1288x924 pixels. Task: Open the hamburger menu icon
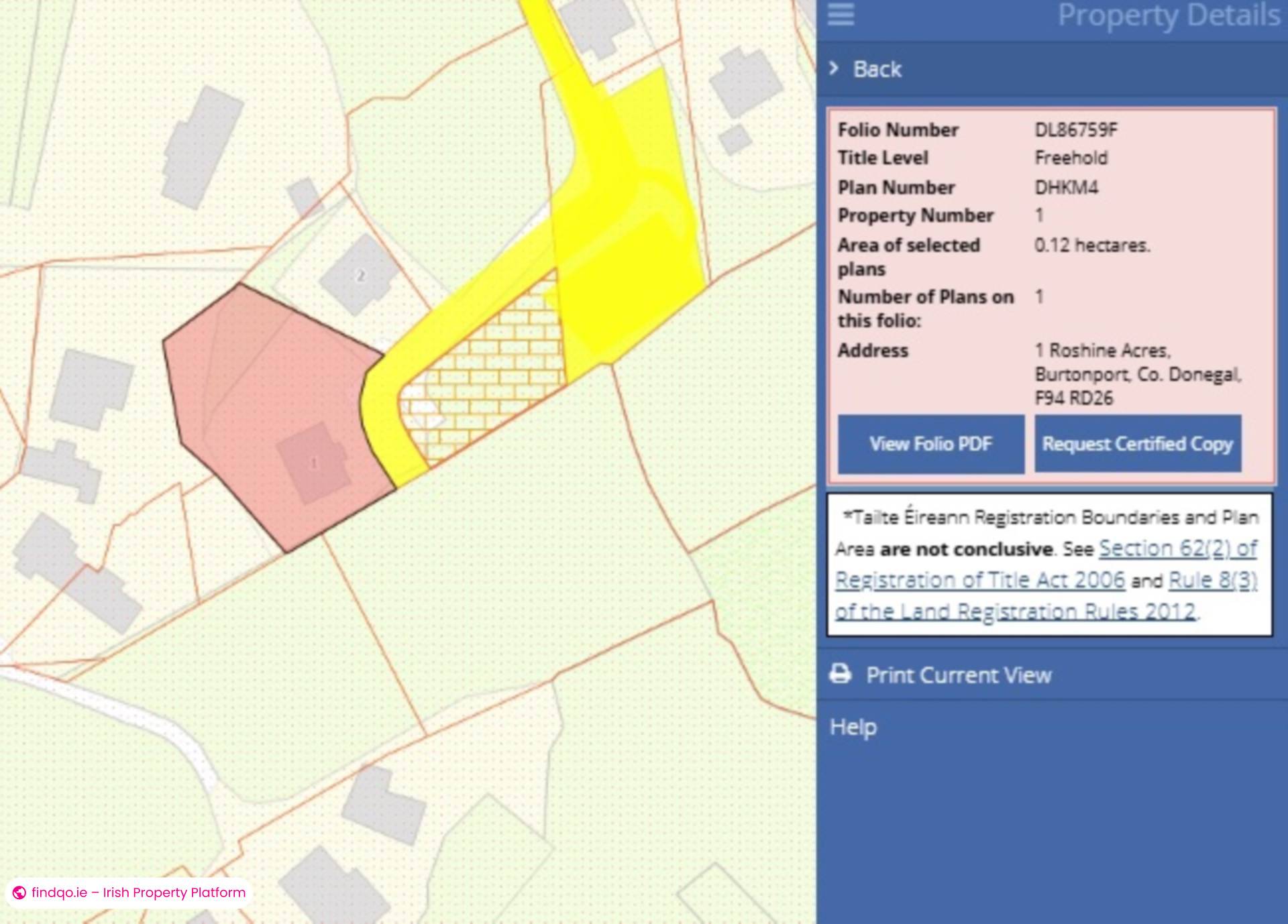tap(841, 13)
